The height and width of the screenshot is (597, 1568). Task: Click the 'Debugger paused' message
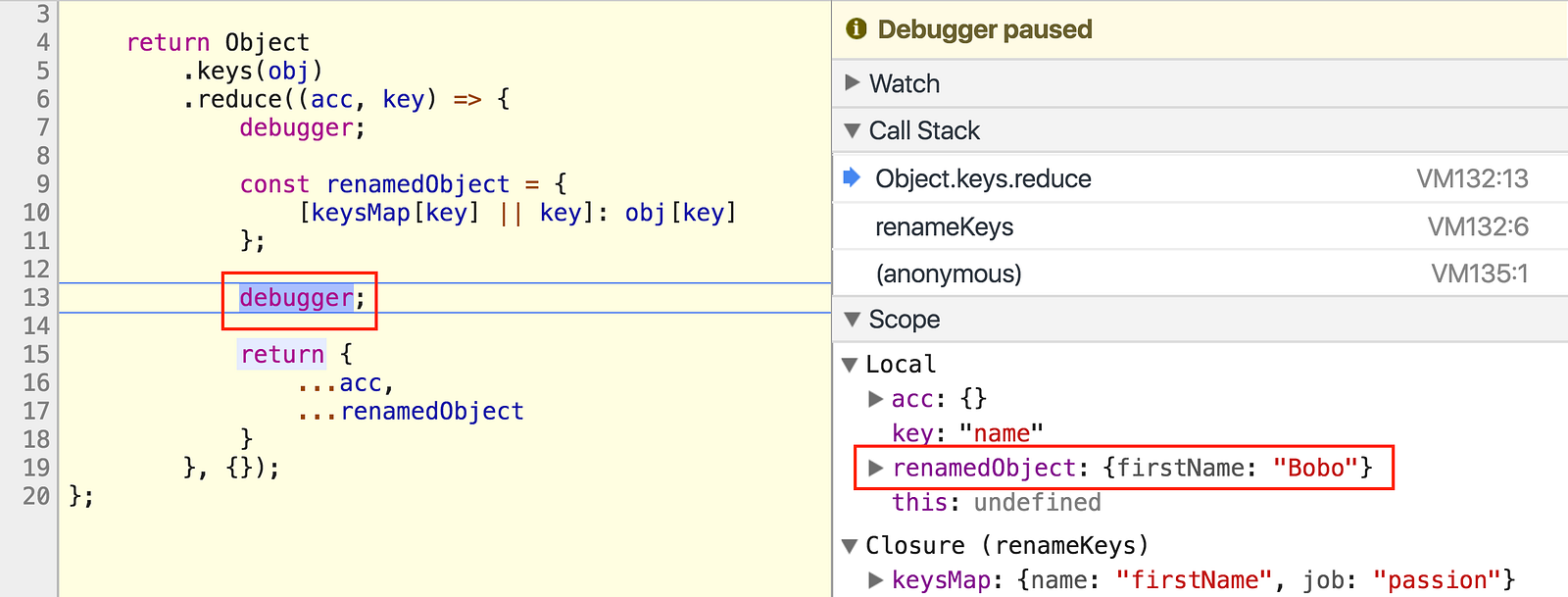click(985, 29)
